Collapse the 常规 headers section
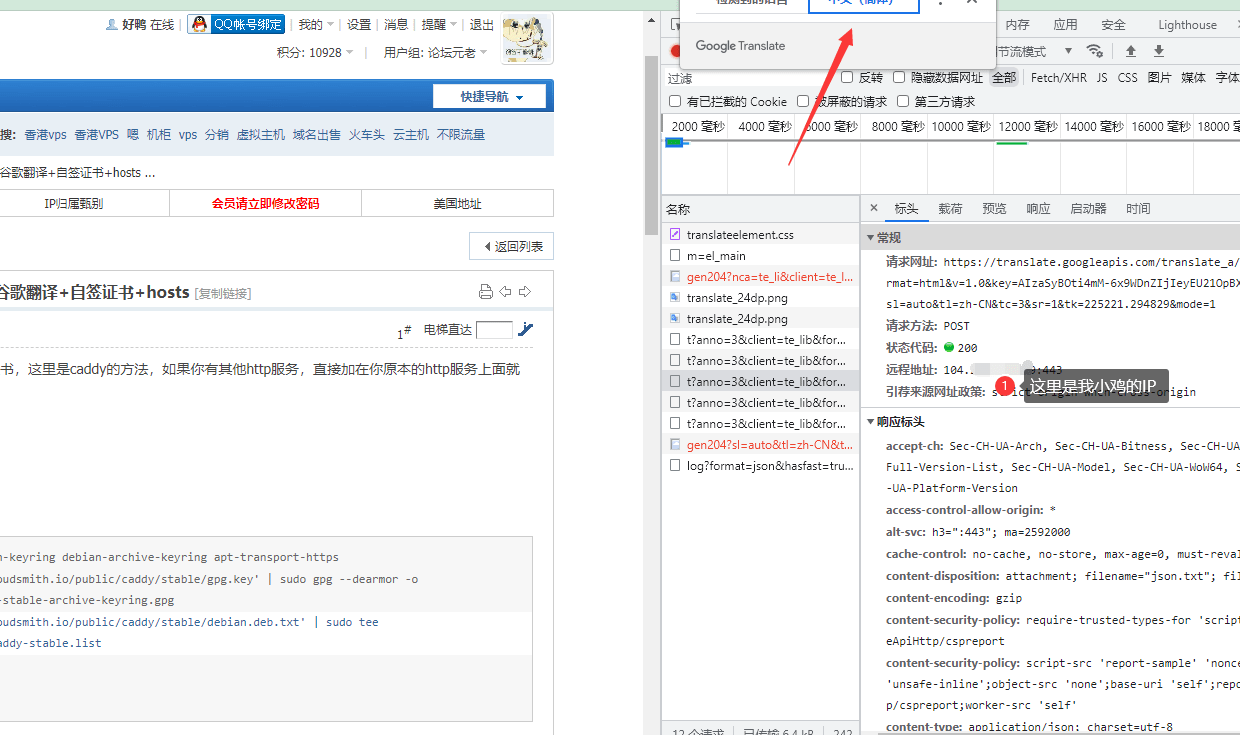The width and height of the screenshot is (1240, 735). (x=871, y=237)
